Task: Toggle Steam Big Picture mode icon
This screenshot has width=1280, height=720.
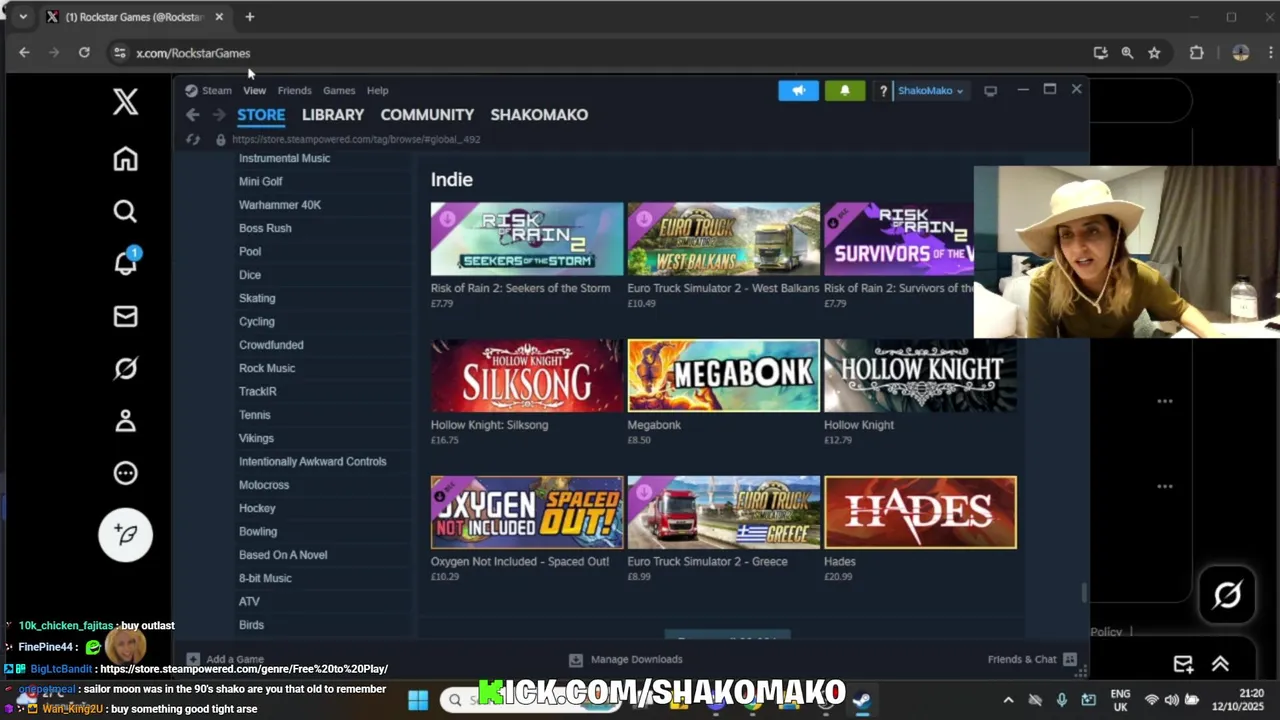Action: point(990,90)
